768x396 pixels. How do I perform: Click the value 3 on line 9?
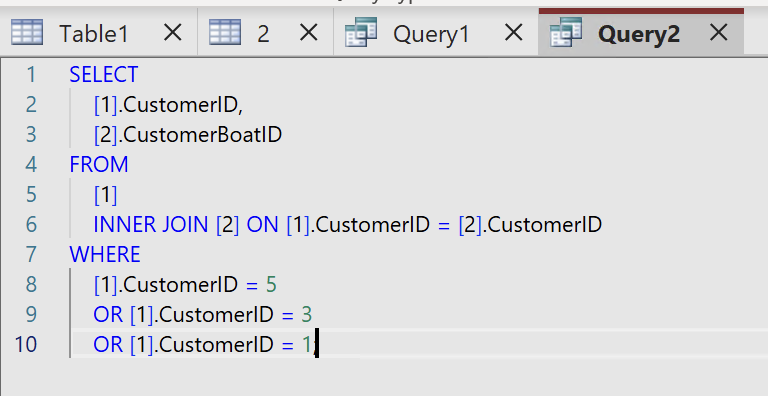[x=306, y=315]
